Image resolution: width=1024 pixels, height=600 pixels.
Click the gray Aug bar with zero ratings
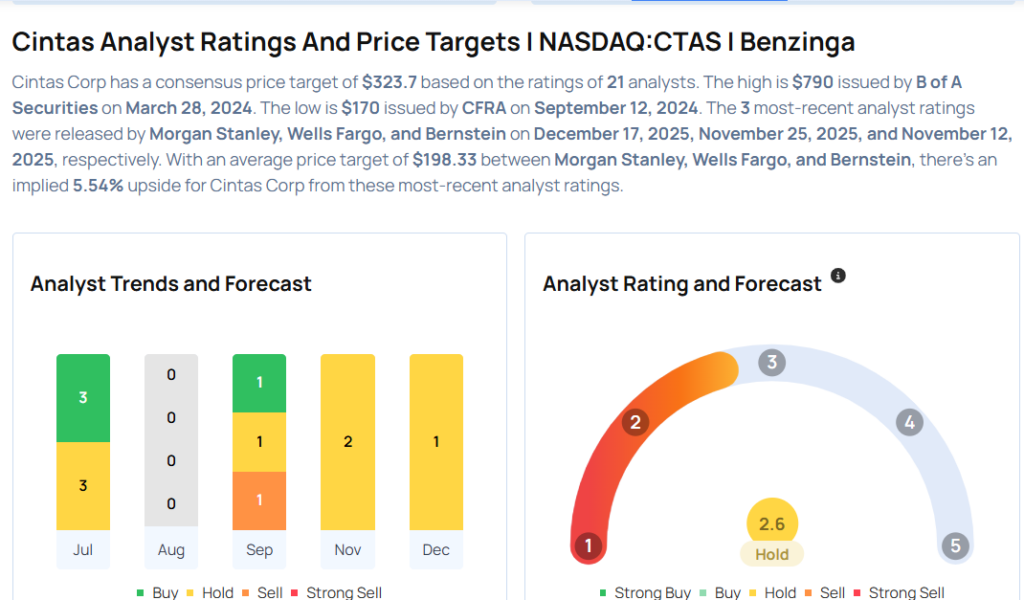[x=171, y=440]
